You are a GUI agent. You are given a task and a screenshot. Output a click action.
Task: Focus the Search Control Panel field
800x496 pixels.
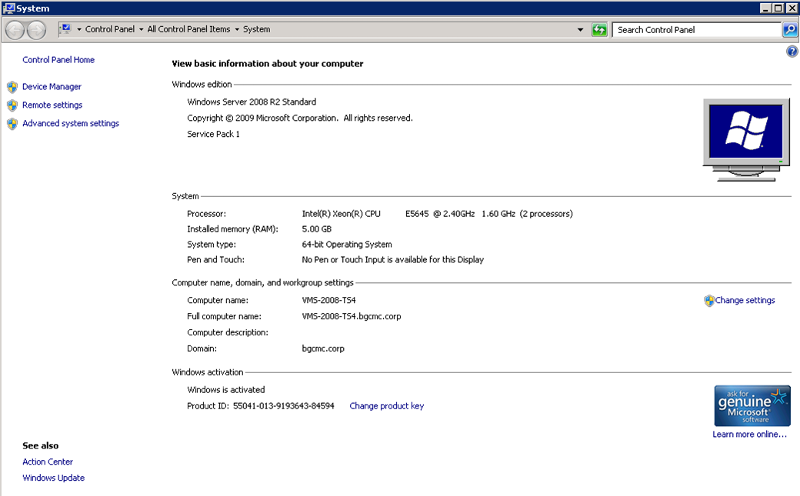[x=696, y=30]
